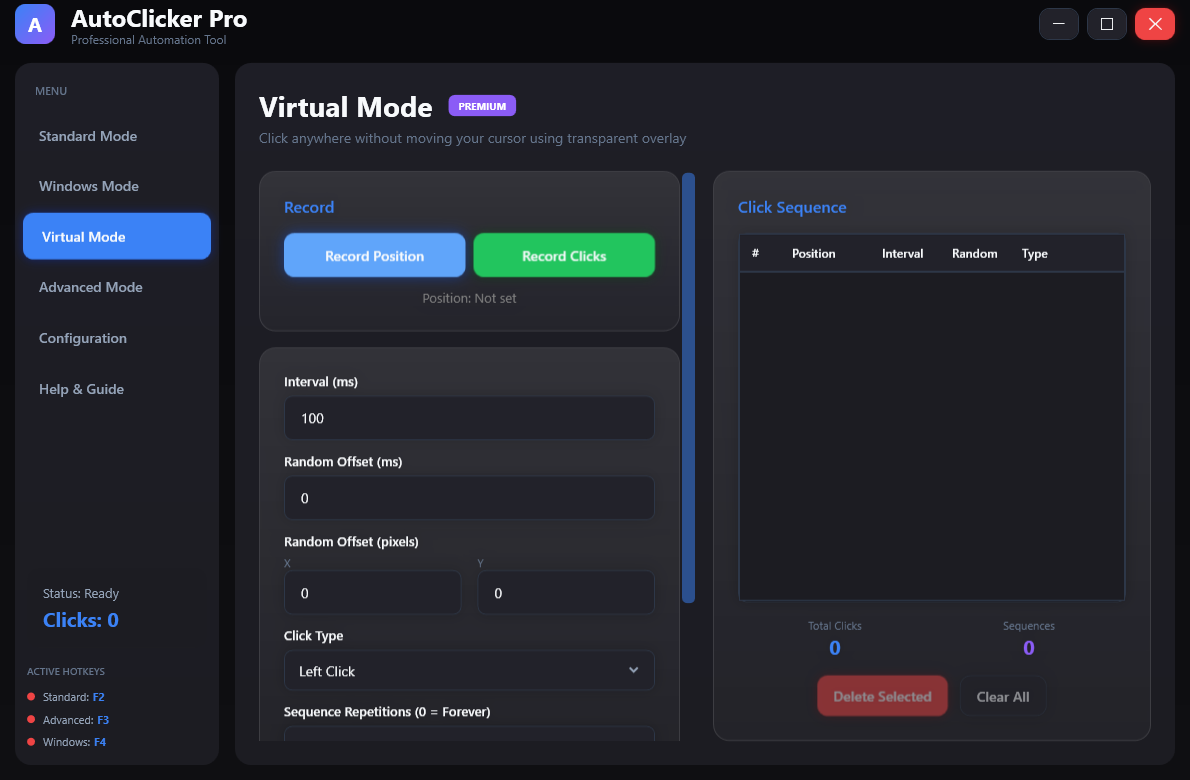1190x780 pixels.
Task: Click the Delete Selected button
Action: coord(882,696)
